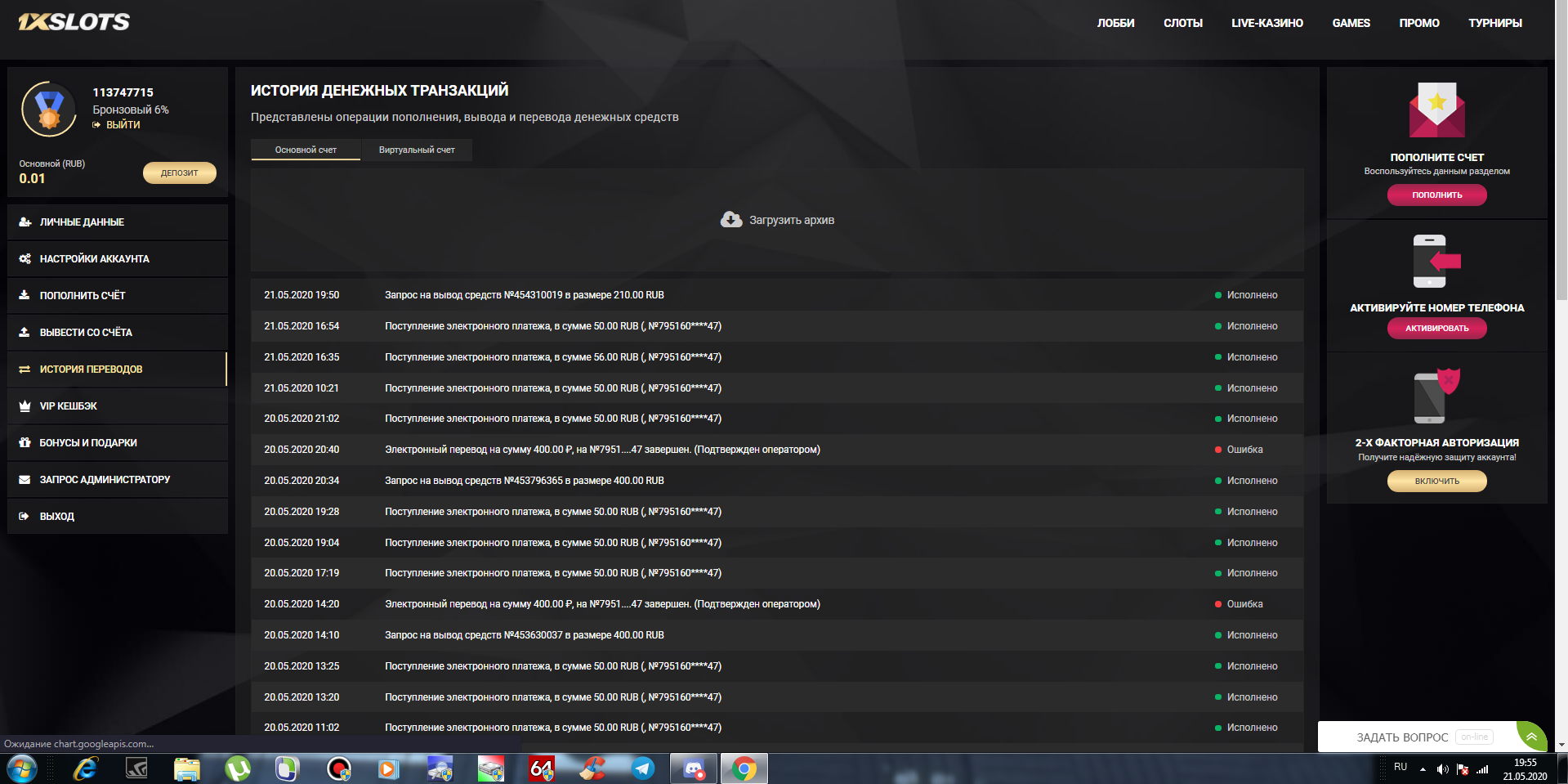Open Пополнить счёт via its deposit icon
Image resolution: width=1568 pixels, height=784 pixels.
point(25,295)
